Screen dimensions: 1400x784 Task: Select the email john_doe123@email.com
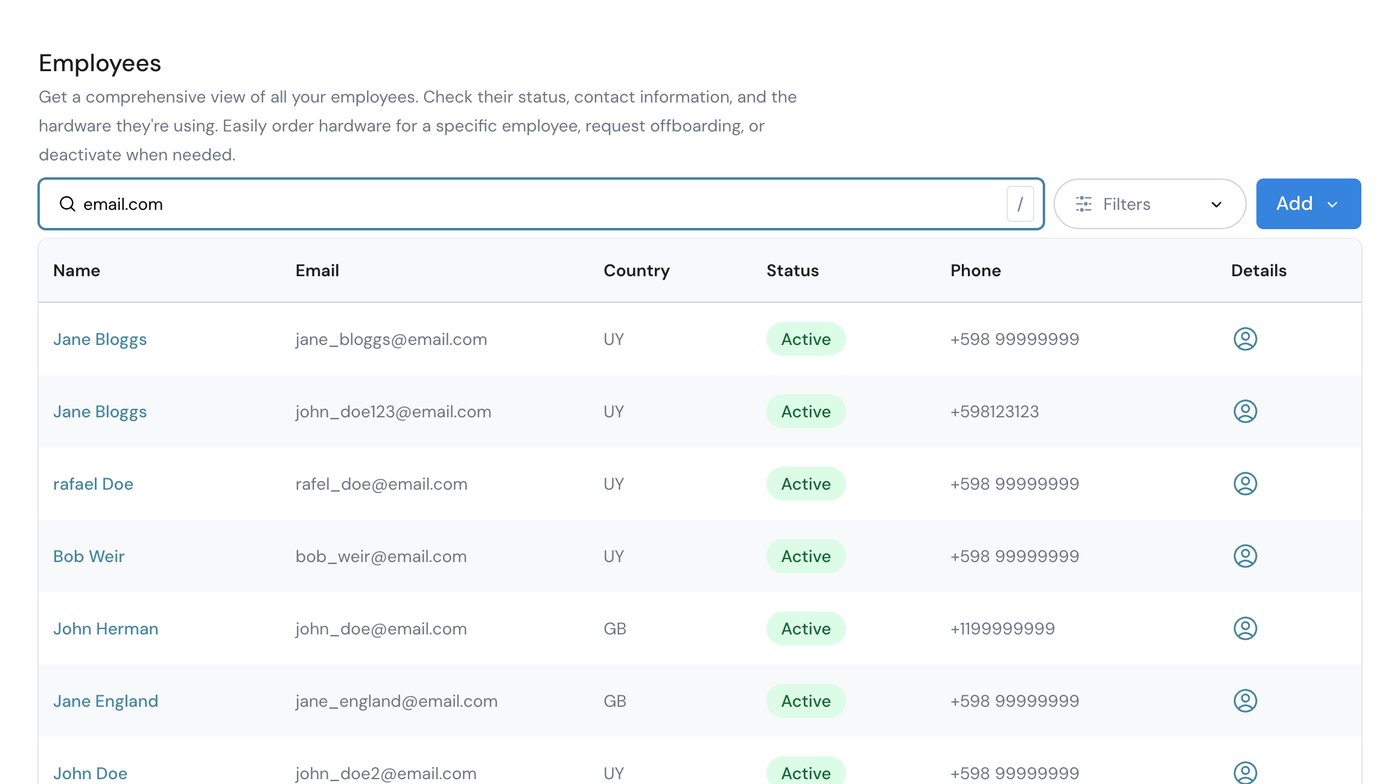click(394, 411)
